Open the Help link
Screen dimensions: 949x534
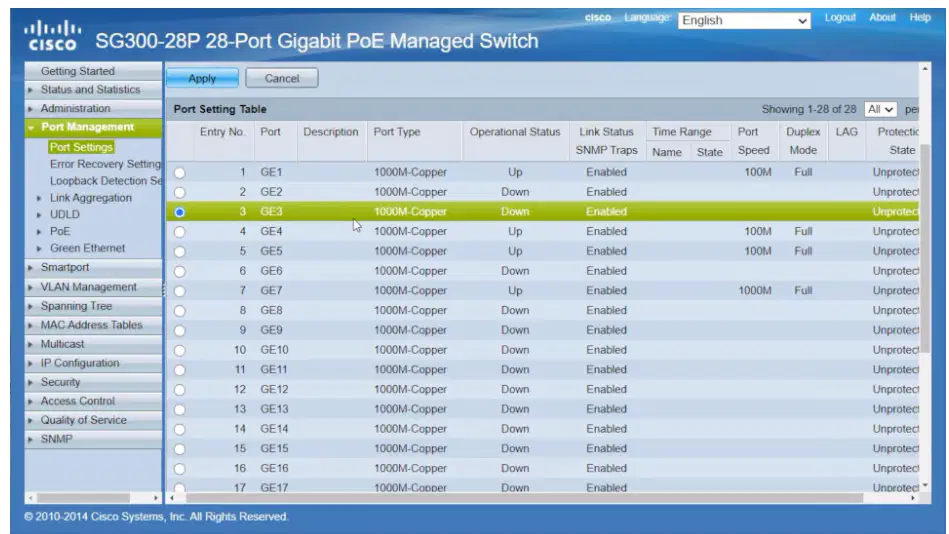point(920,18)
